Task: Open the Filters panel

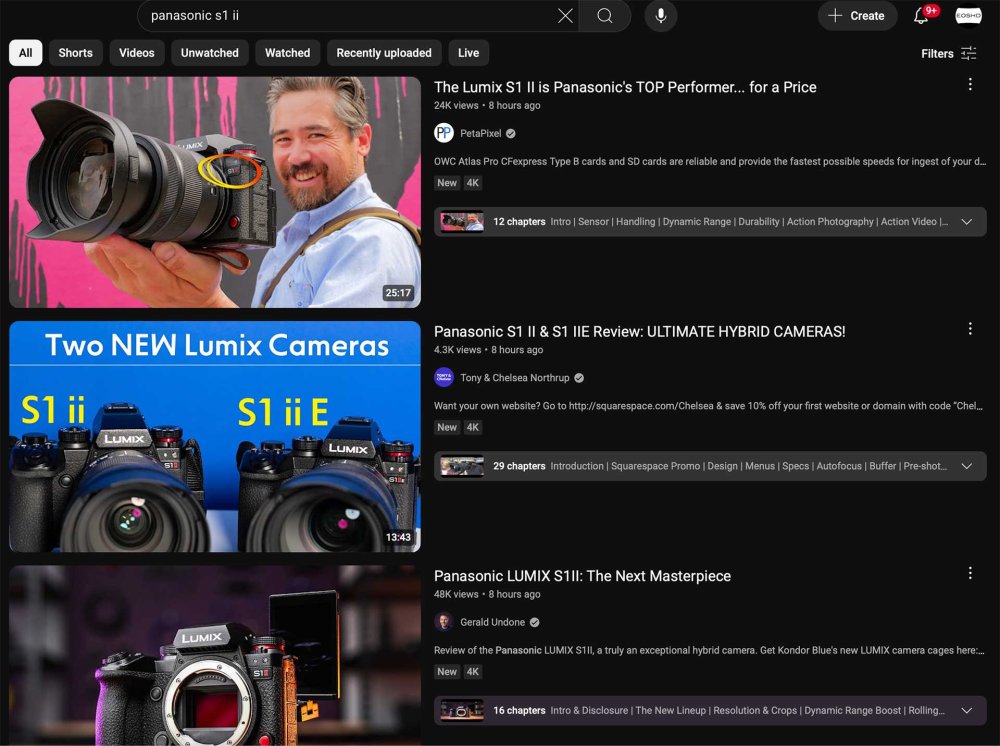Action: [x=948, y=54]
